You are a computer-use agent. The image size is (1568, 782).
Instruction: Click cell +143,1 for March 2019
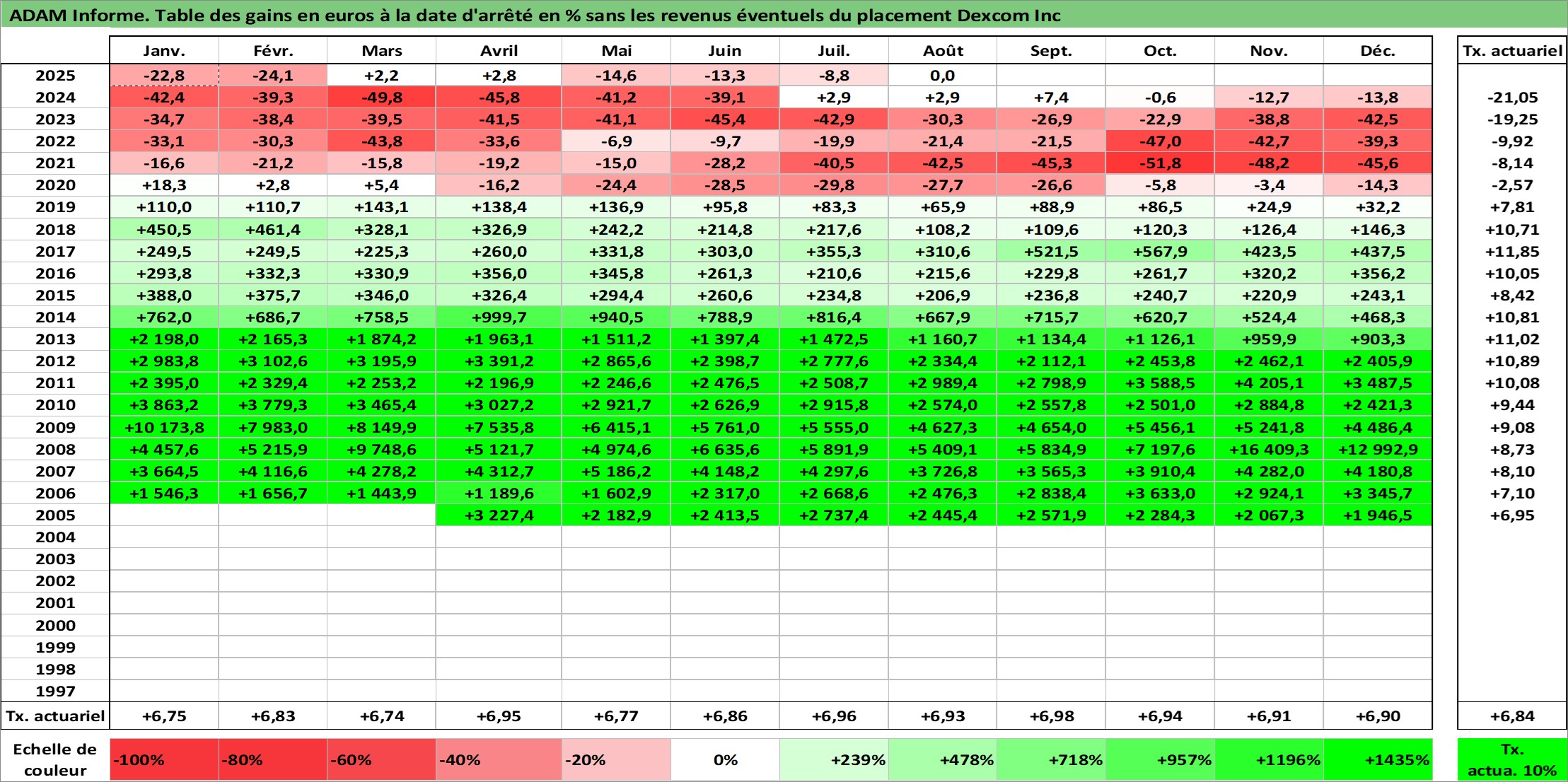click(381, 207)
